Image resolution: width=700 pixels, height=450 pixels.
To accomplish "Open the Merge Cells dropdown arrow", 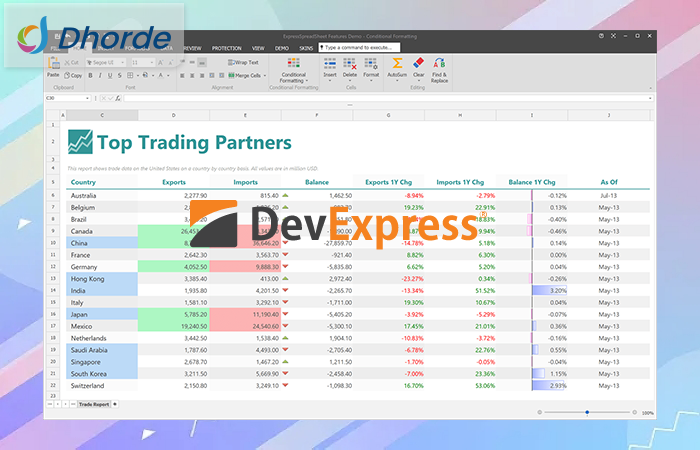I will click(265, 76).
